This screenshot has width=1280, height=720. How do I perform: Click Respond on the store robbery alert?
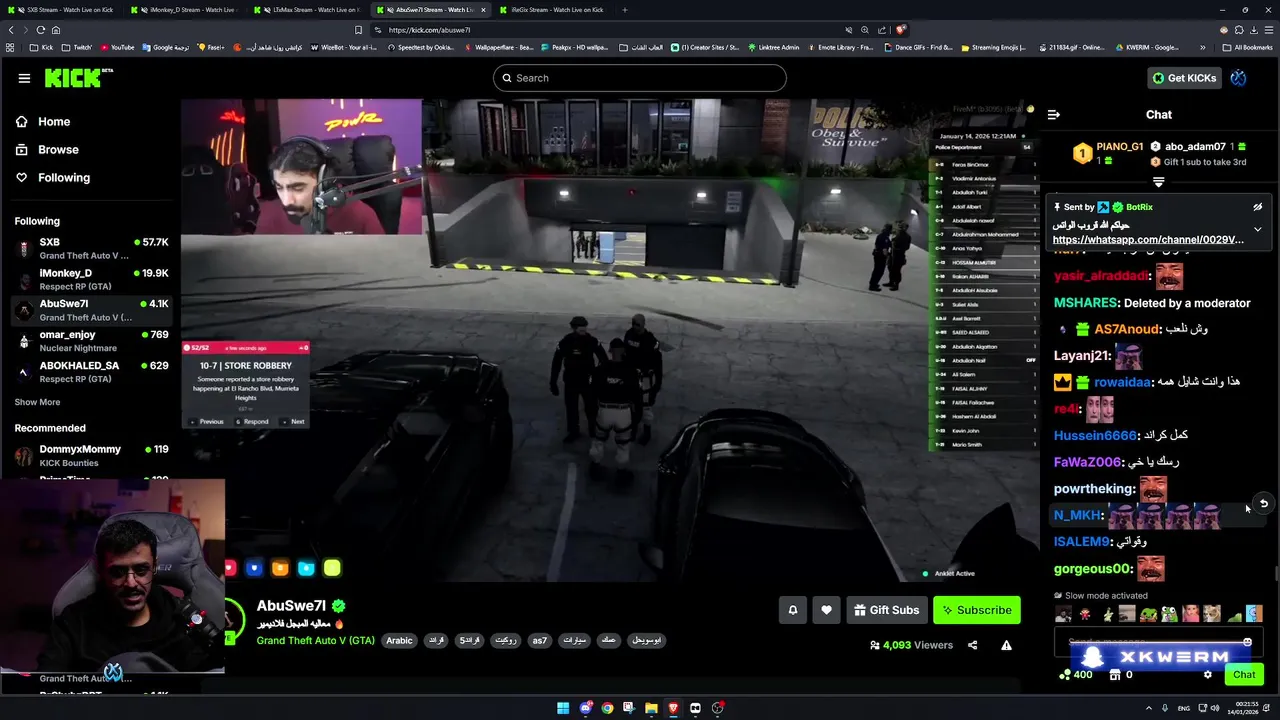click(x=253, y=422)
